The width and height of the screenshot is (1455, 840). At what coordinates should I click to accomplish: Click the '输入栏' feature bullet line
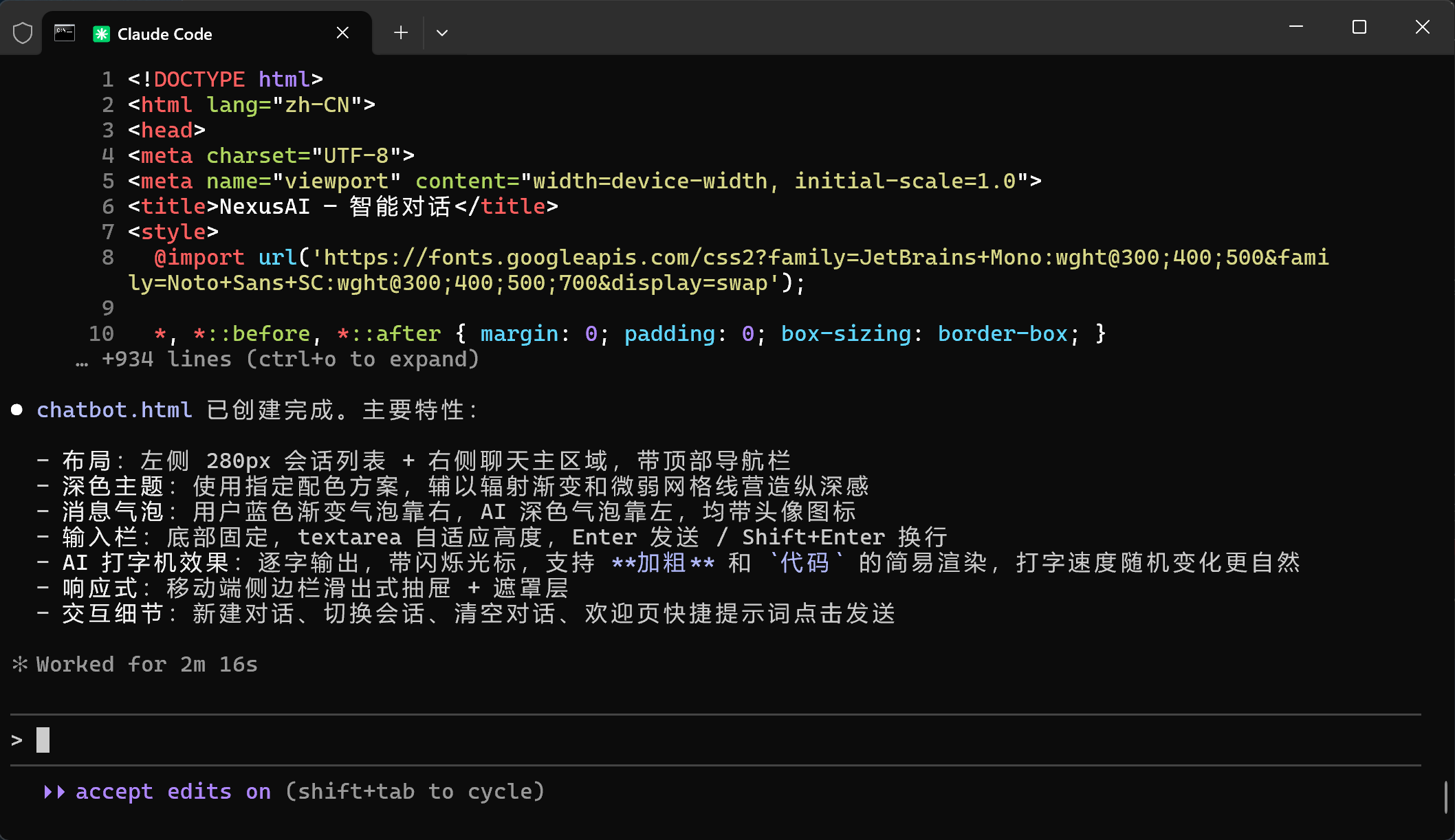tap(492, 538)
